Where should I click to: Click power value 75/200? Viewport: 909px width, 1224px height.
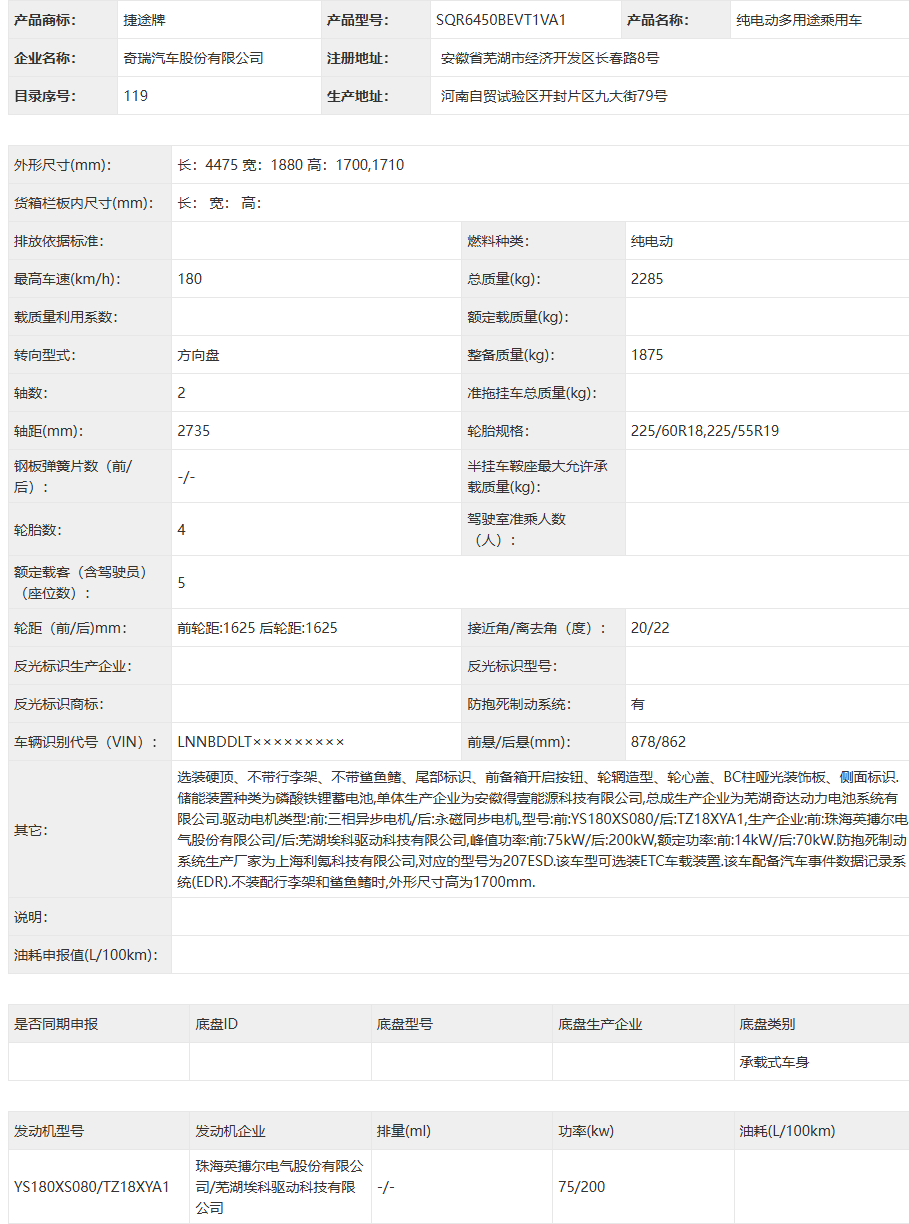[x=582, y=1187]
